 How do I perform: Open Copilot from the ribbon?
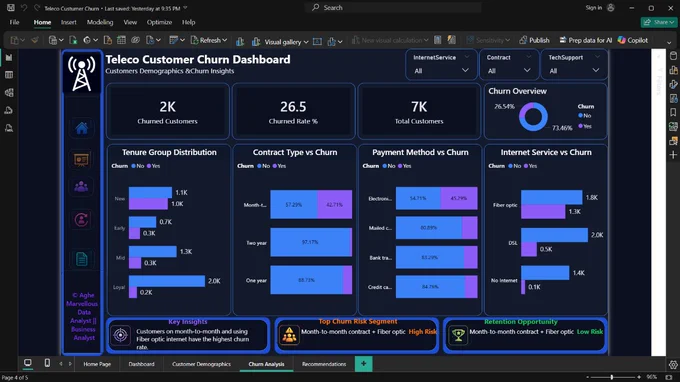point(633,40)
